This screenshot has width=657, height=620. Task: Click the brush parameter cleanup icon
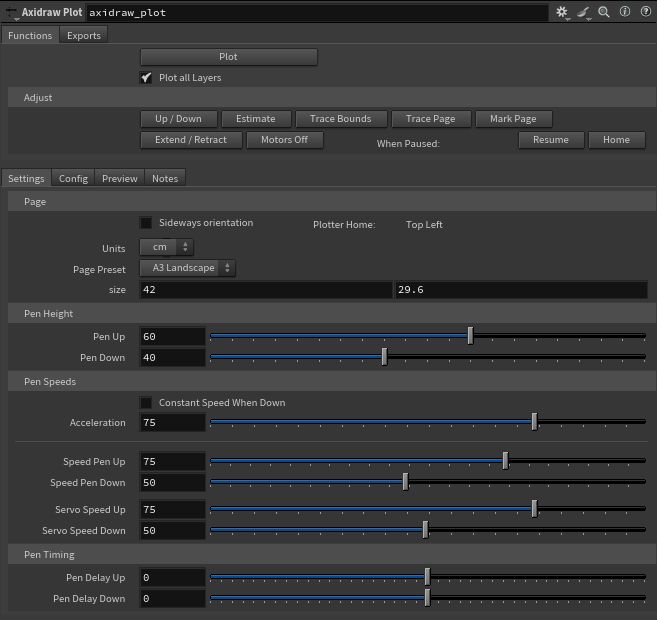coord(583,12)
